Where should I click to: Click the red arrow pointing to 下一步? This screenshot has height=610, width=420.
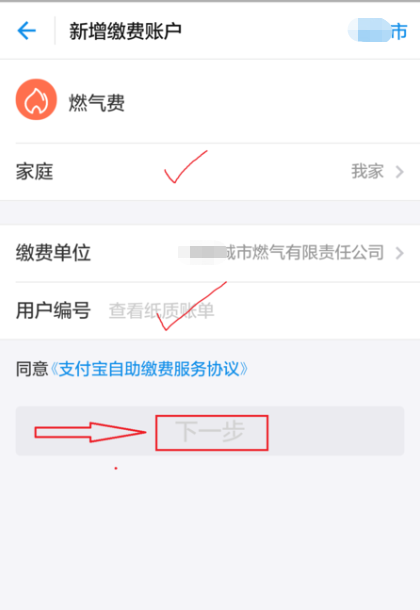point(90,432)
